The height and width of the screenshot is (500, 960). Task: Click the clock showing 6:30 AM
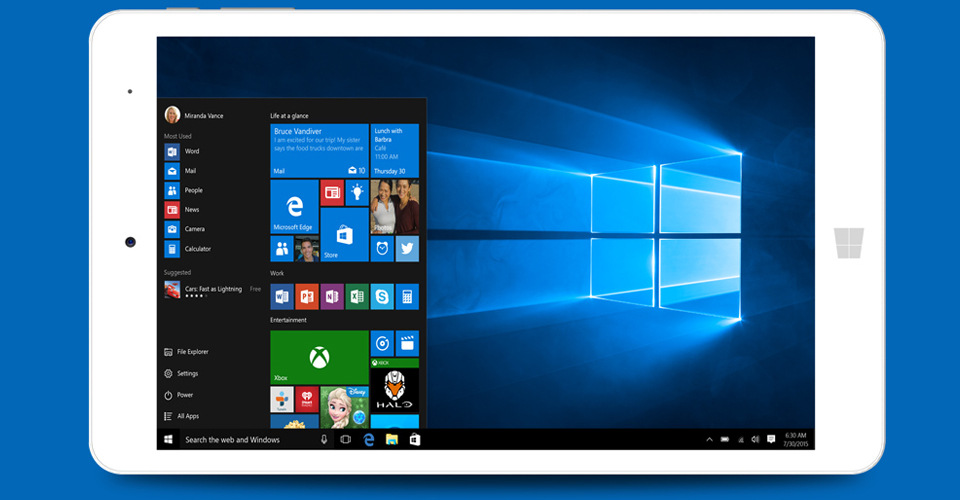coord(795,439)
